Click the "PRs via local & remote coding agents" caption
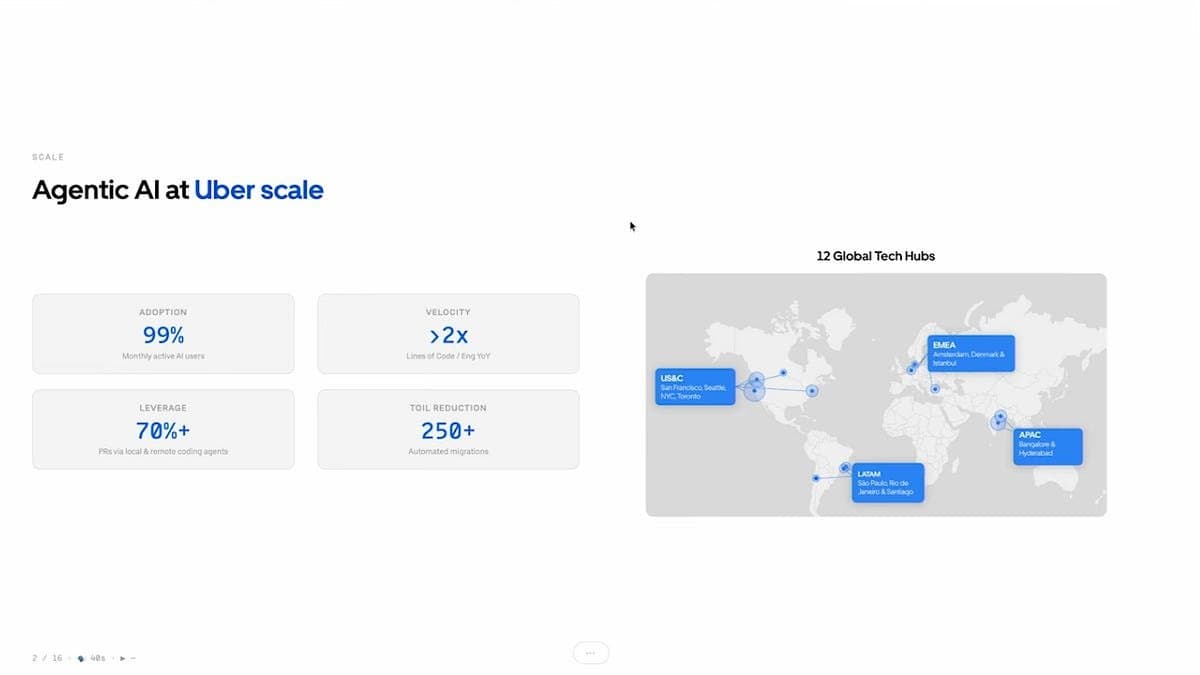The image size is (1200, 675). pyautogui.click(x=163, y=452)
